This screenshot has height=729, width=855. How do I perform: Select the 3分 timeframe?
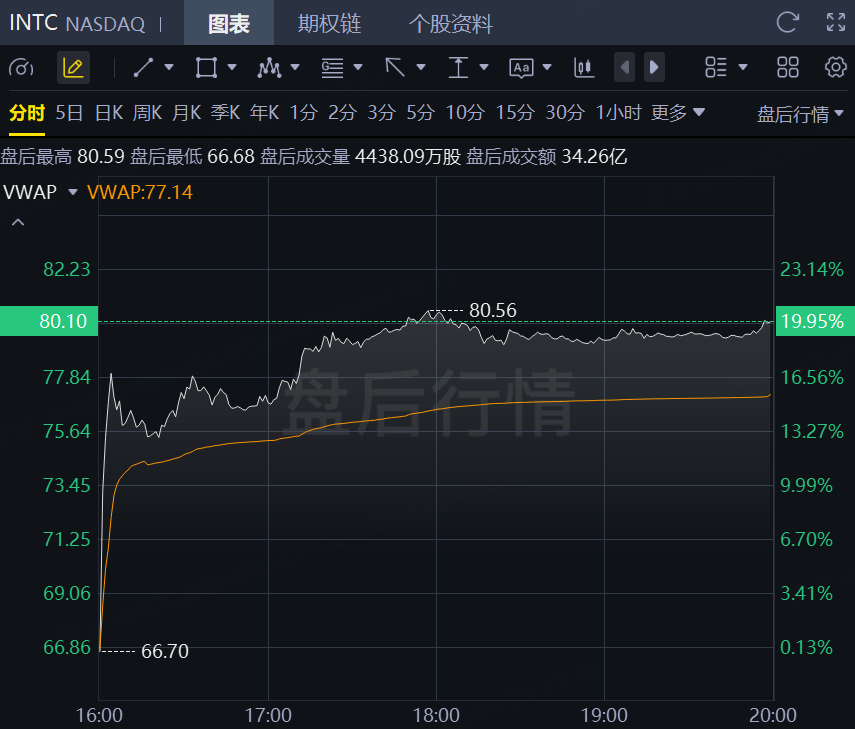coord(381,113)
